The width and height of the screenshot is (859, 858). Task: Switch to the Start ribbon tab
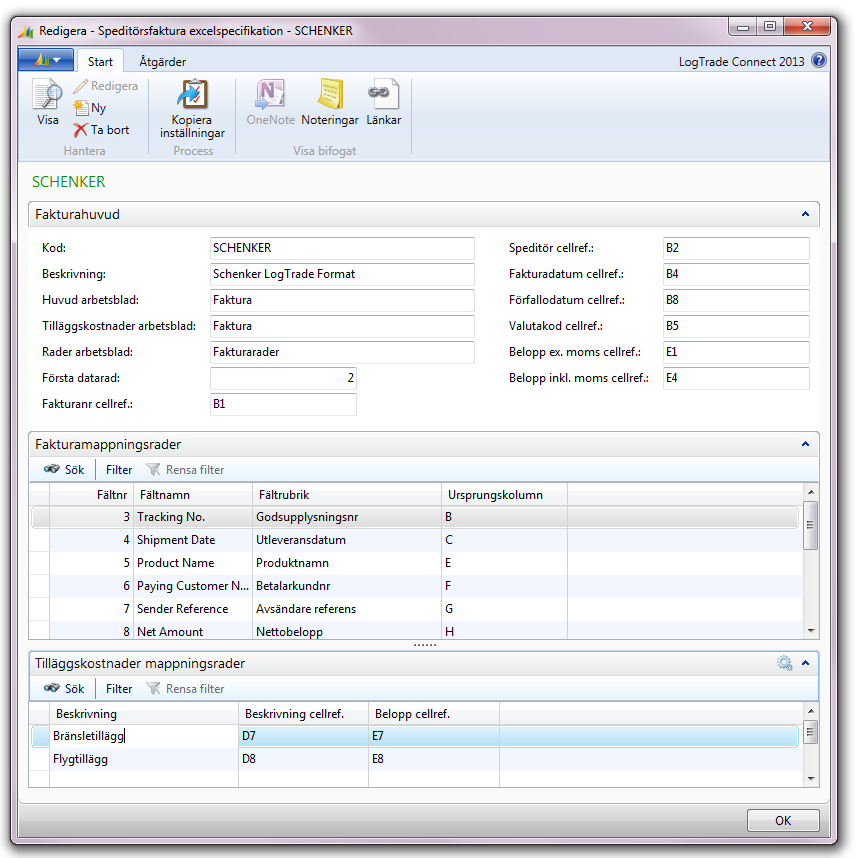(100, 61)
